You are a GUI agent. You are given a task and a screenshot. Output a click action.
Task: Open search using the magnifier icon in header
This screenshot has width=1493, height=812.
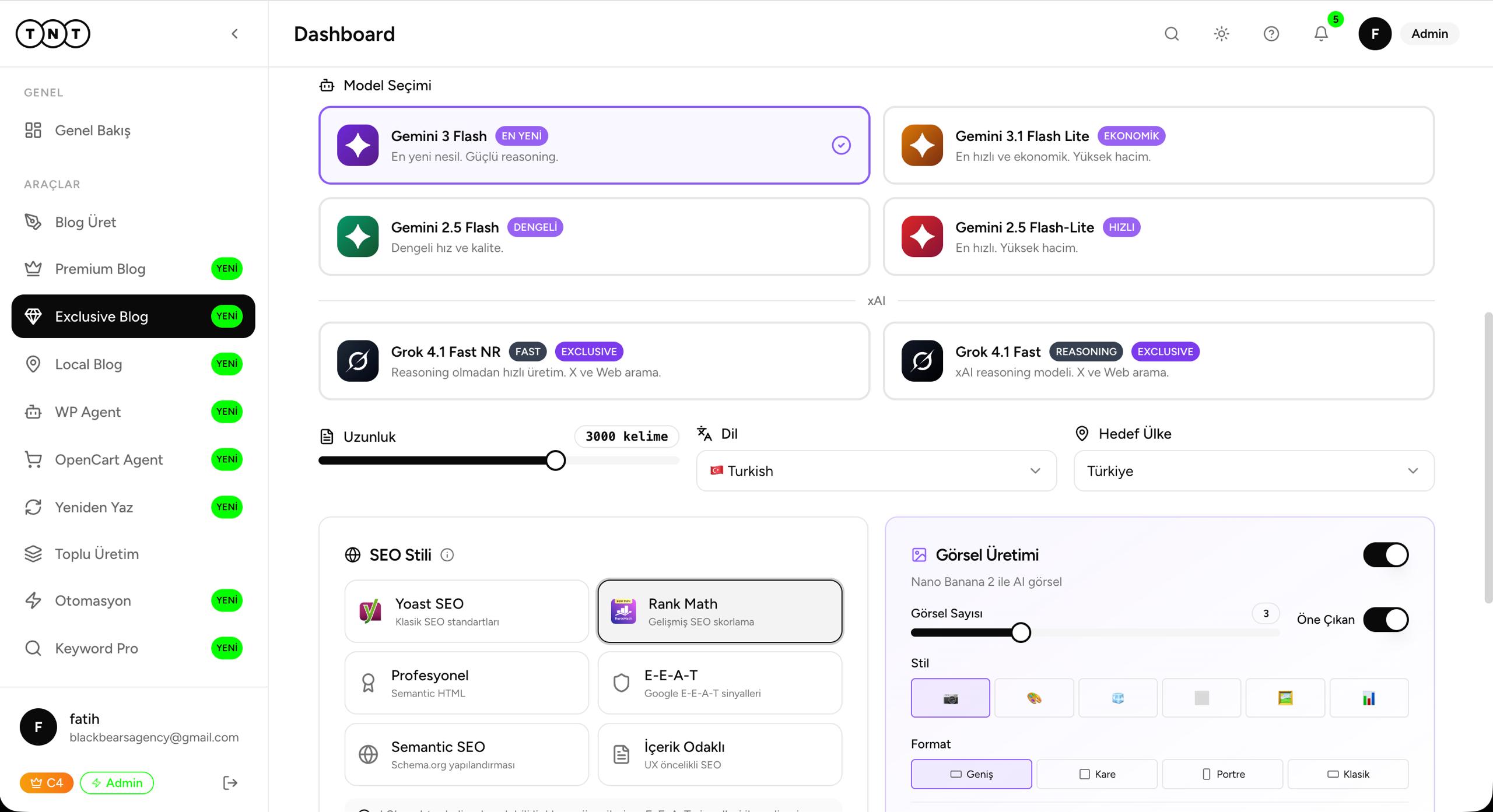point(1172,34)
